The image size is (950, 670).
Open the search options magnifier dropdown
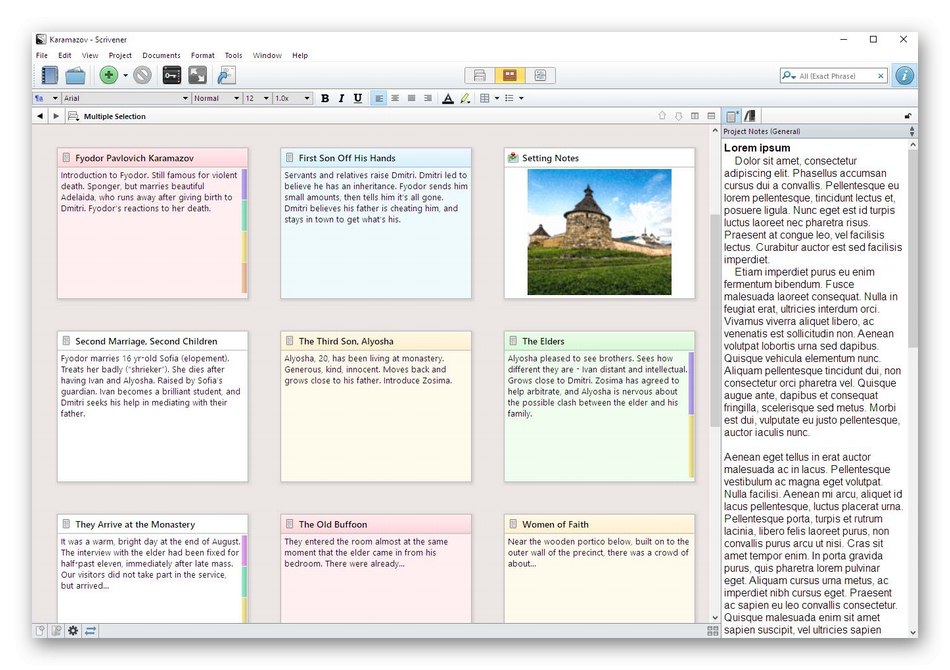pos(788,76)
